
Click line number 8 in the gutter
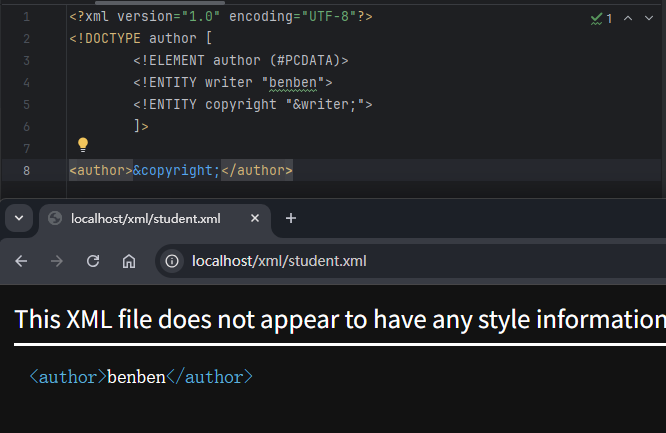pos(26,171)
